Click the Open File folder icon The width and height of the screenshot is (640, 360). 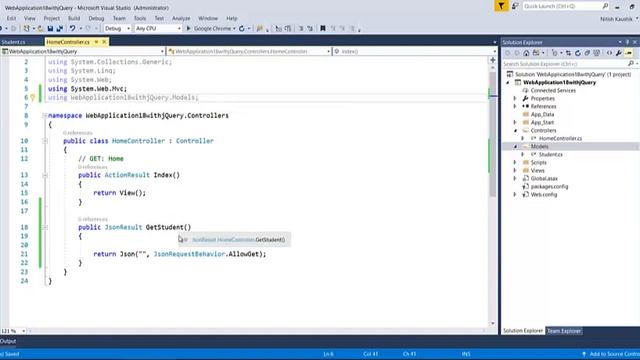tap(40, 29)
